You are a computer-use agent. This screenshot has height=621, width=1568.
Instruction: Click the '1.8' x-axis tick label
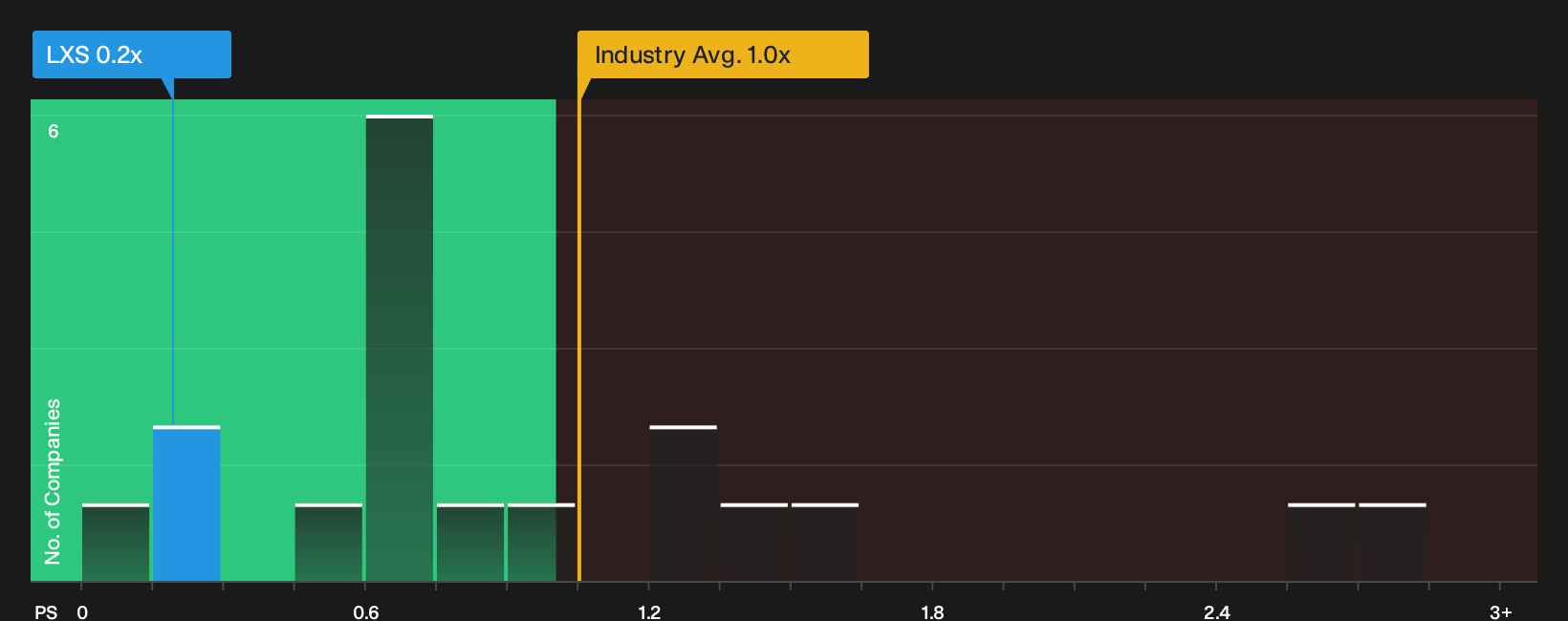point(932,612)
